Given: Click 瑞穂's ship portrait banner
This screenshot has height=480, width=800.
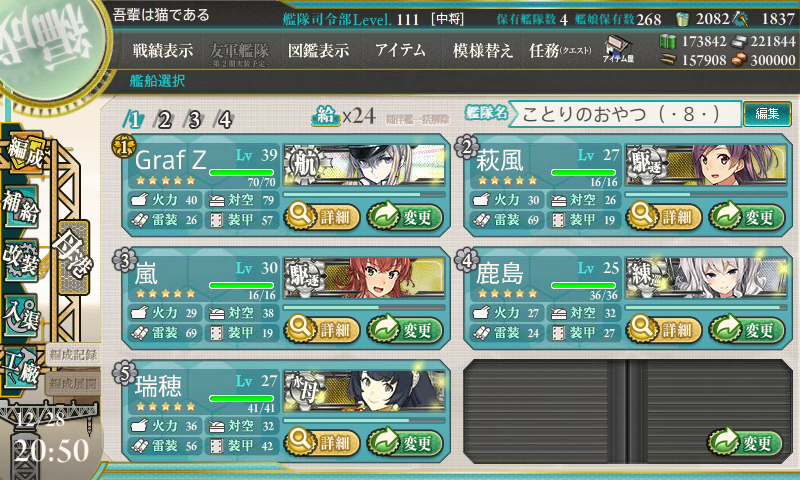Looking at the screenshot, I should coord(364,391).
